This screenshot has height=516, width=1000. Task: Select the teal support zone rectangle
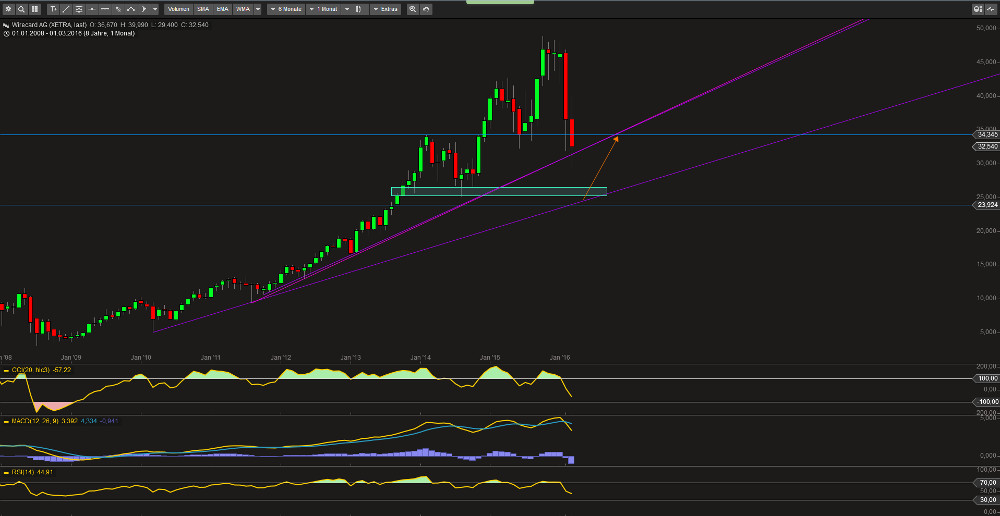pos(499,191)
